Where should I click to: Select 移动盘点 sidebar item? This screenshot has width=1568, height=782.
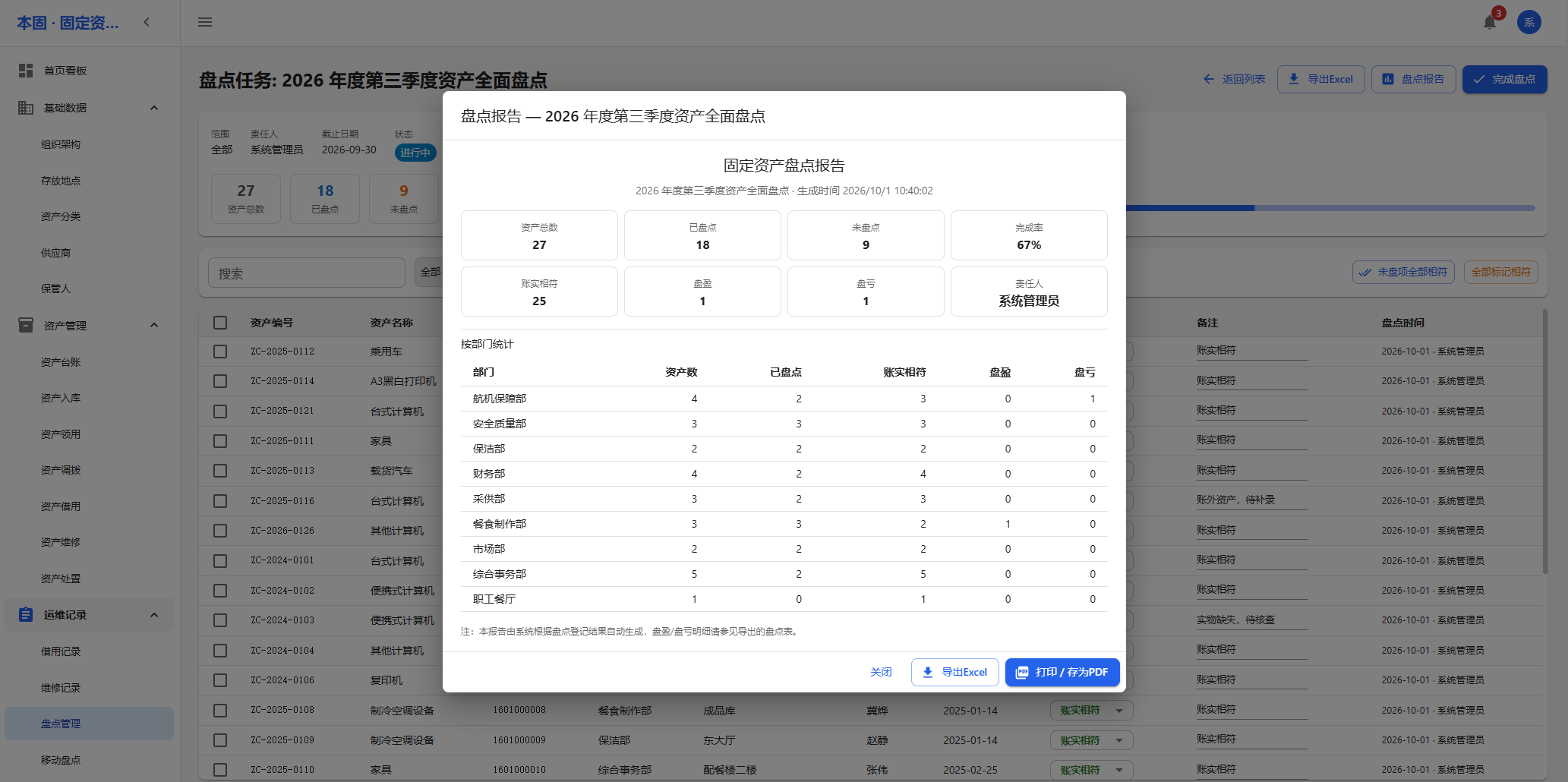pos(61,760)
